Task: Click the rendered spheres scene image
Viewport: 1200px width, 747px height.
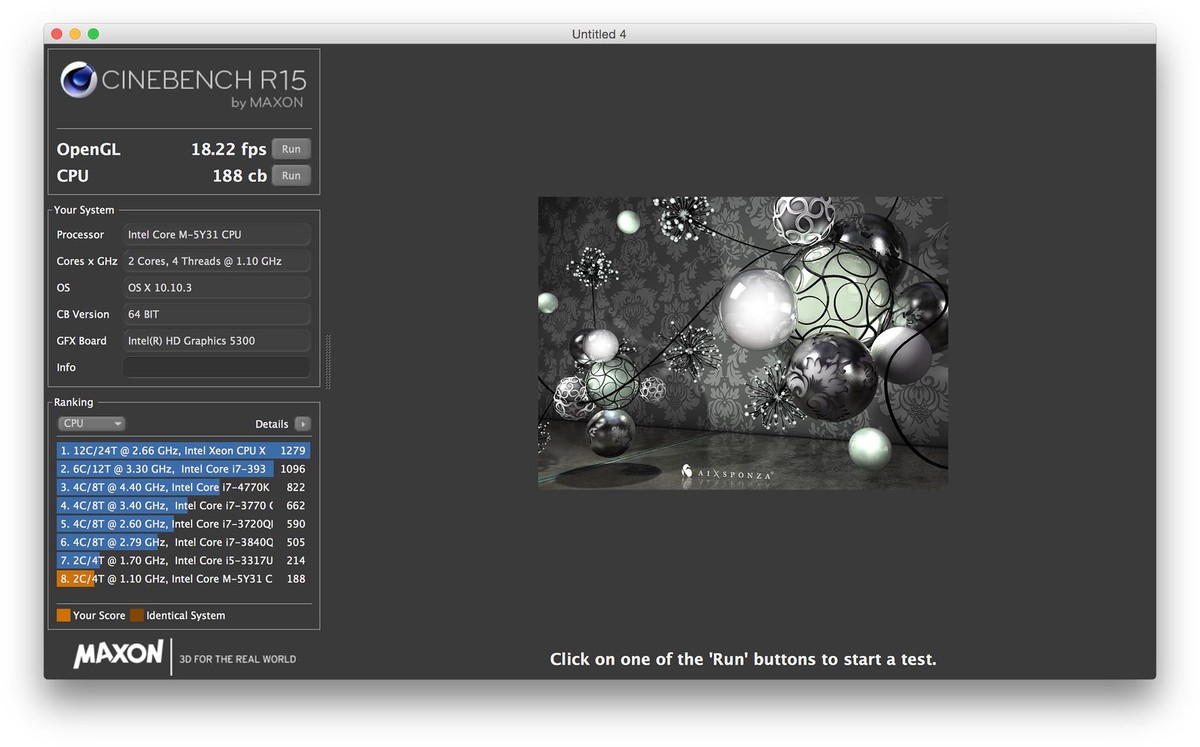Action: tap(743, 342)
